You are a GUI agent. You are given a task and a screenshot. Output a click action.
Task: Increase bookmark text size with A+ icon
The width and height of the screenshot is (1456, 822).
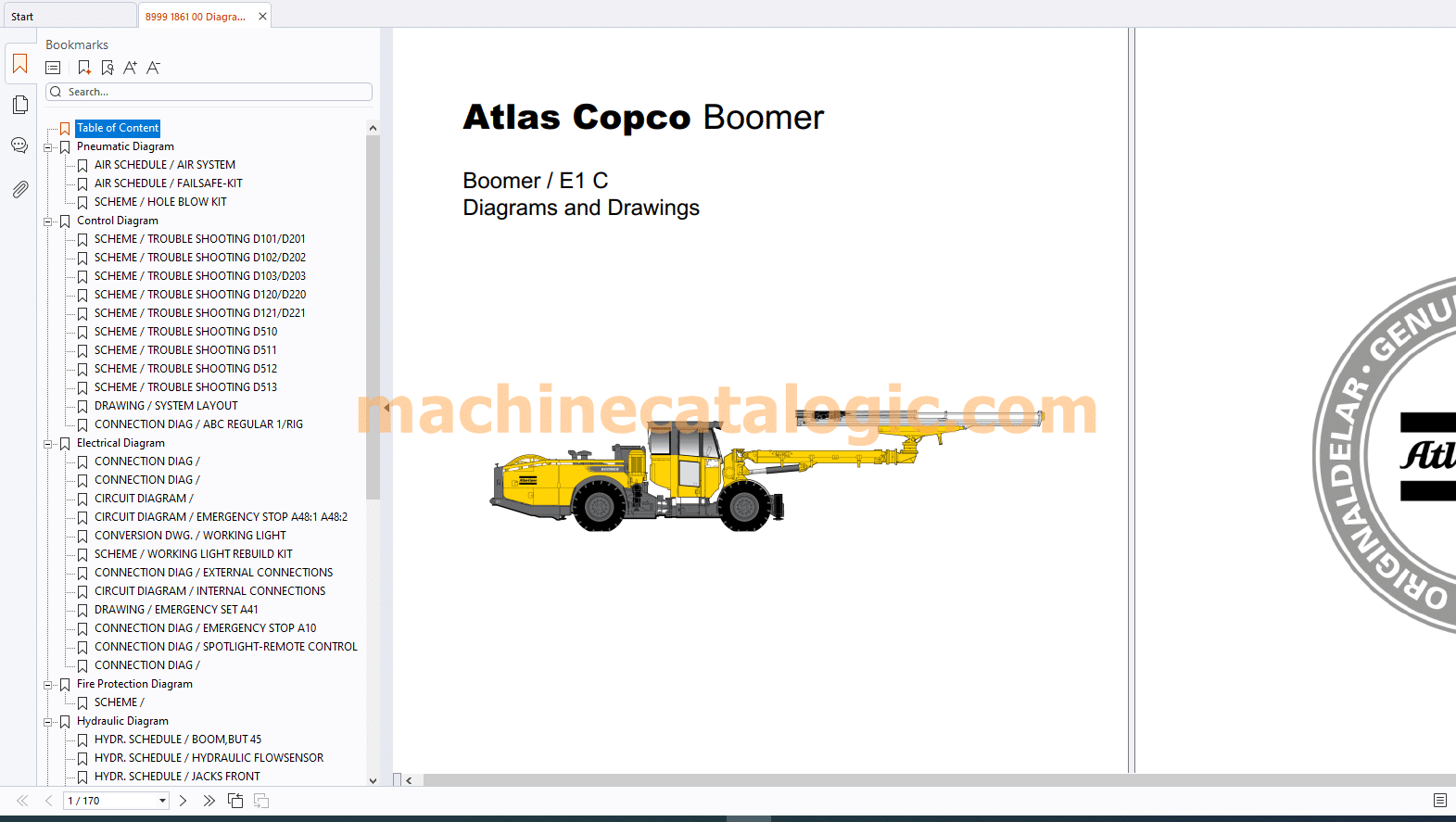pos(130,68)
